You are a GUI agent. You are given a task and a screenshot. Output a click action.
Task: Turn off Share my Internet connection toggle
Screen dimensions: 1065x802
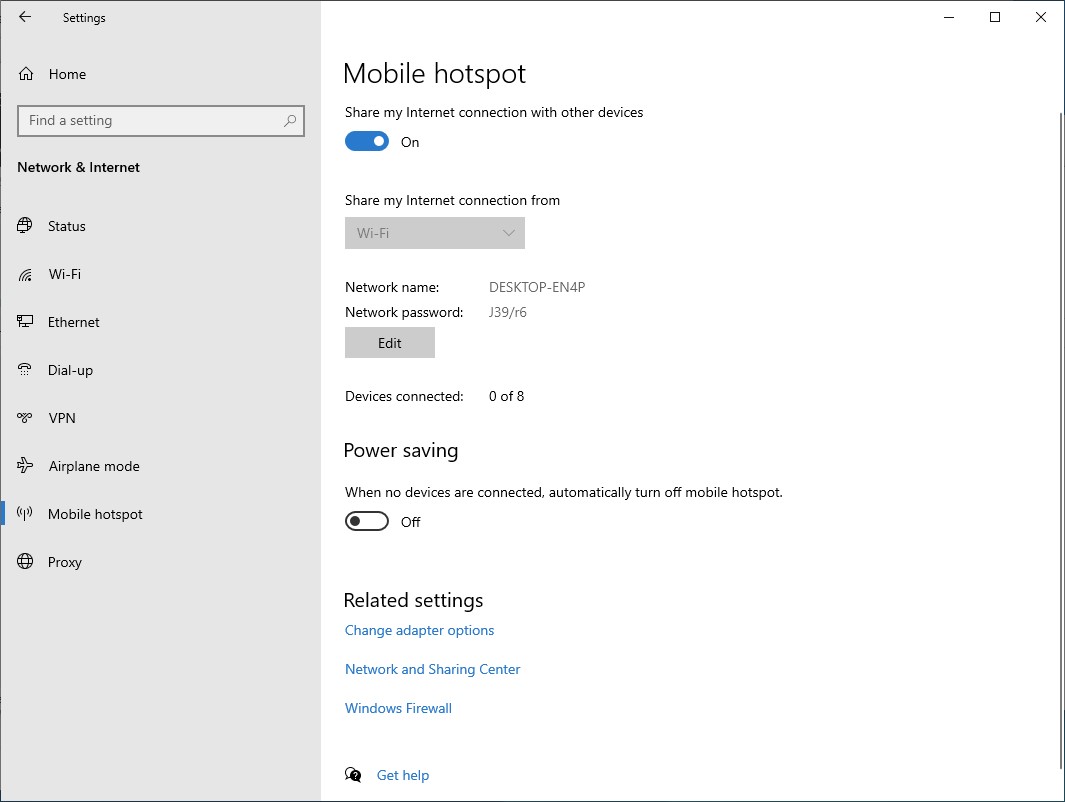coord(367,142)
